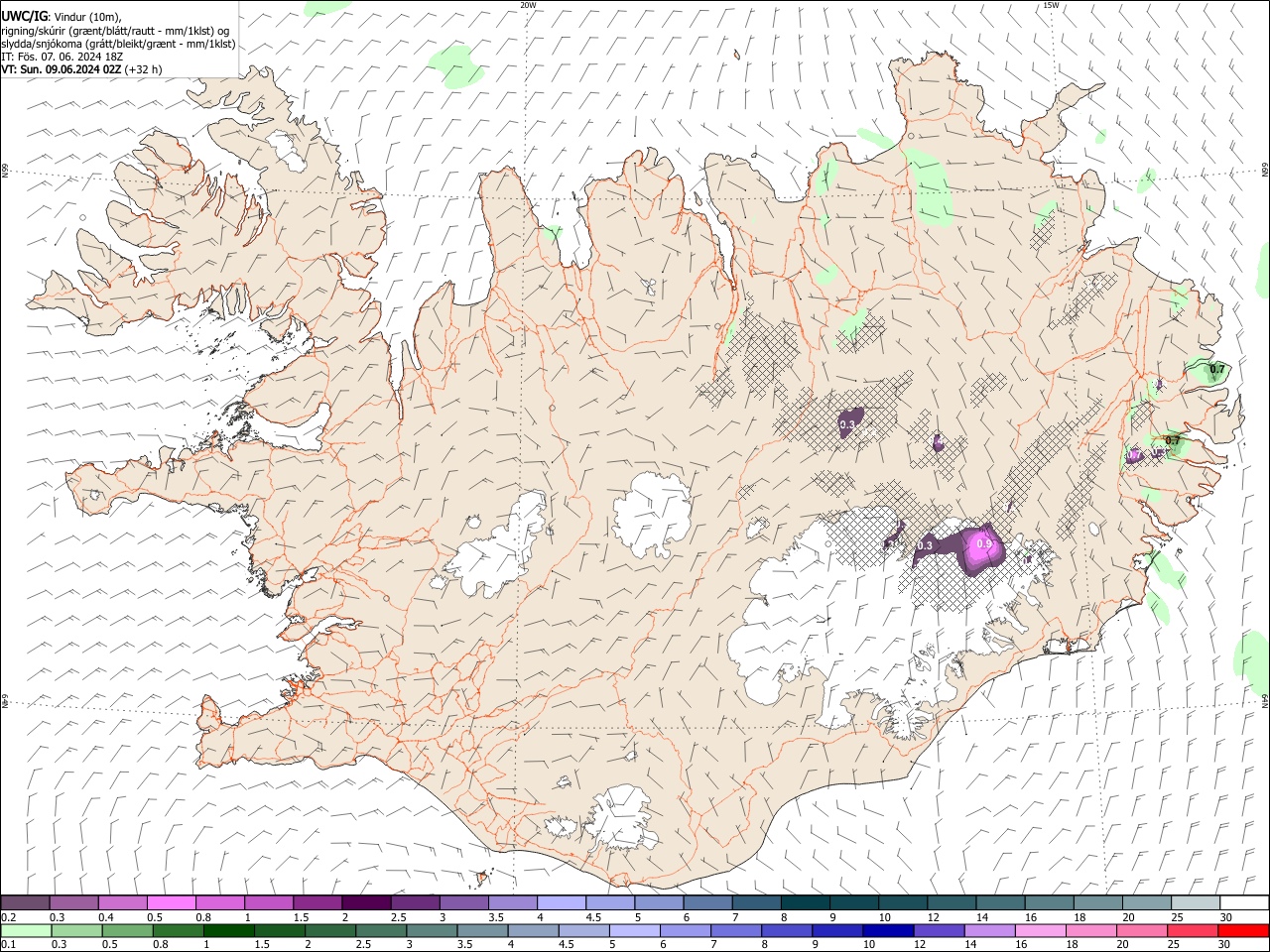Click the '0.2' label on the snow scale

8,917
